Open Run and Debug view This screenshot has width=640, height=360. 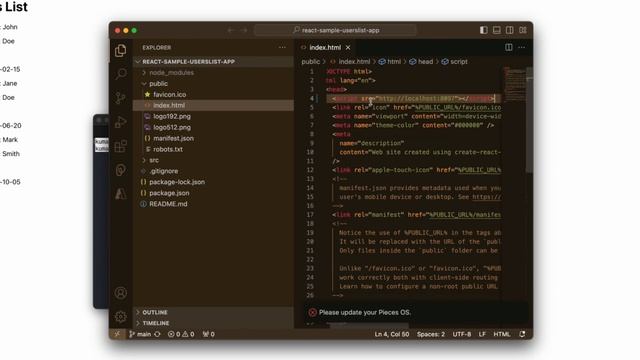pos(120,122)
